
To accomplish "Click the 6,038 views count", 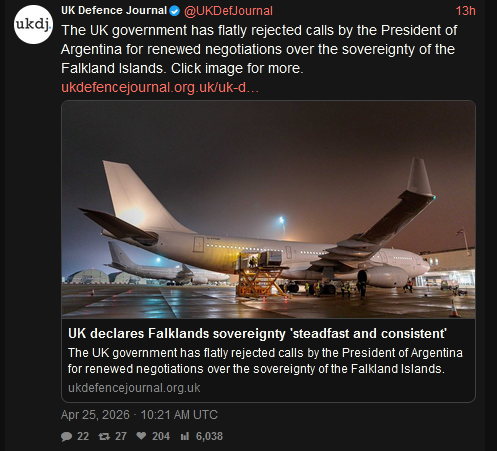I will (209, 436).
